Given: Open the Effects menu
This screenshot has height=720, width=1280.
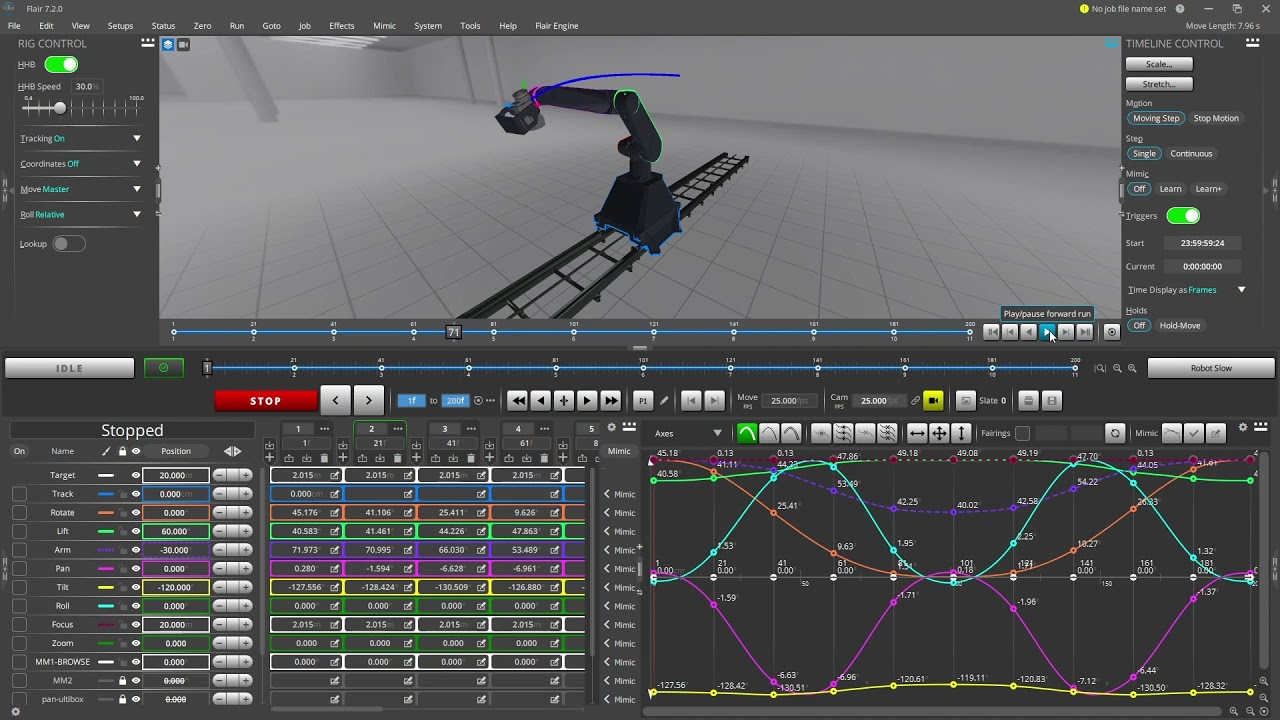Looking at the screenshot, I should tap(341, 25).
